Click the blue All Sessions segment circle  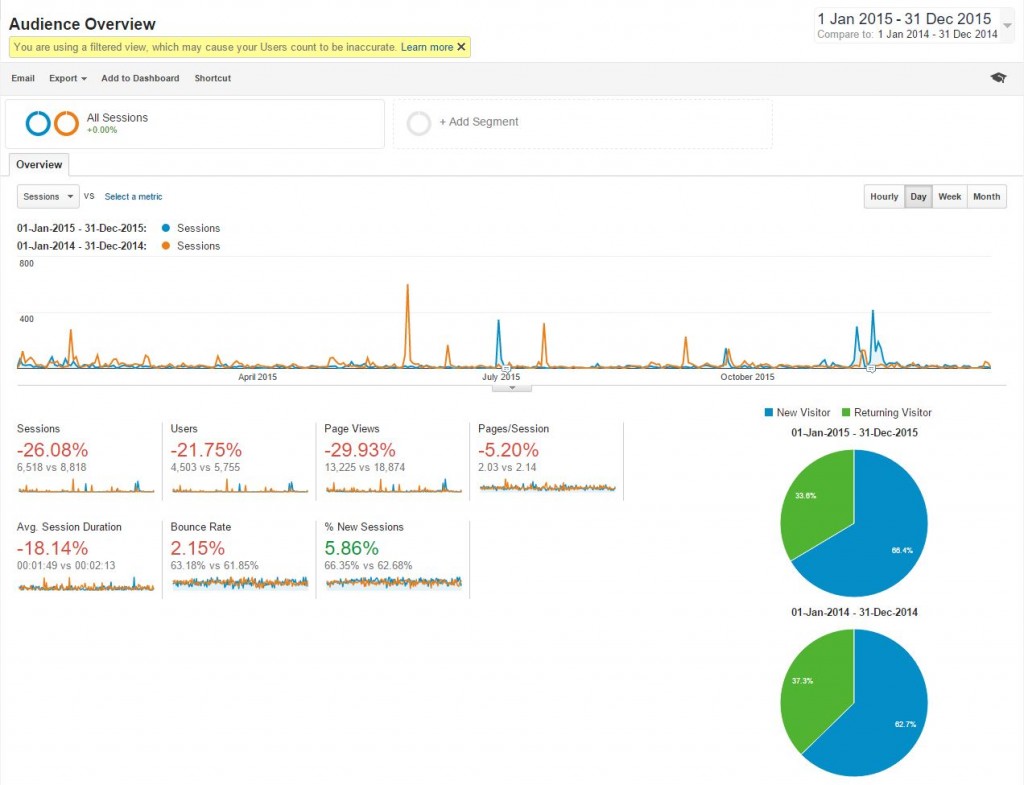click(38, 123)
